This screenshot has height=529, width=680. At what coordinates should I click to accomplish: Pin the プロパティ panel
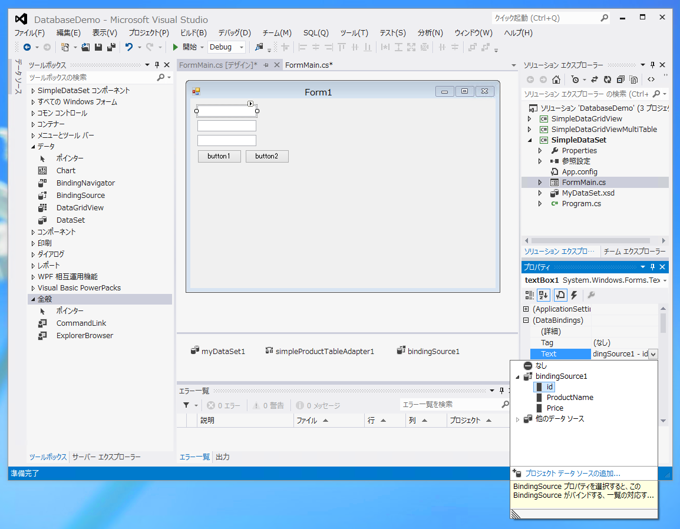click(652, 267)
